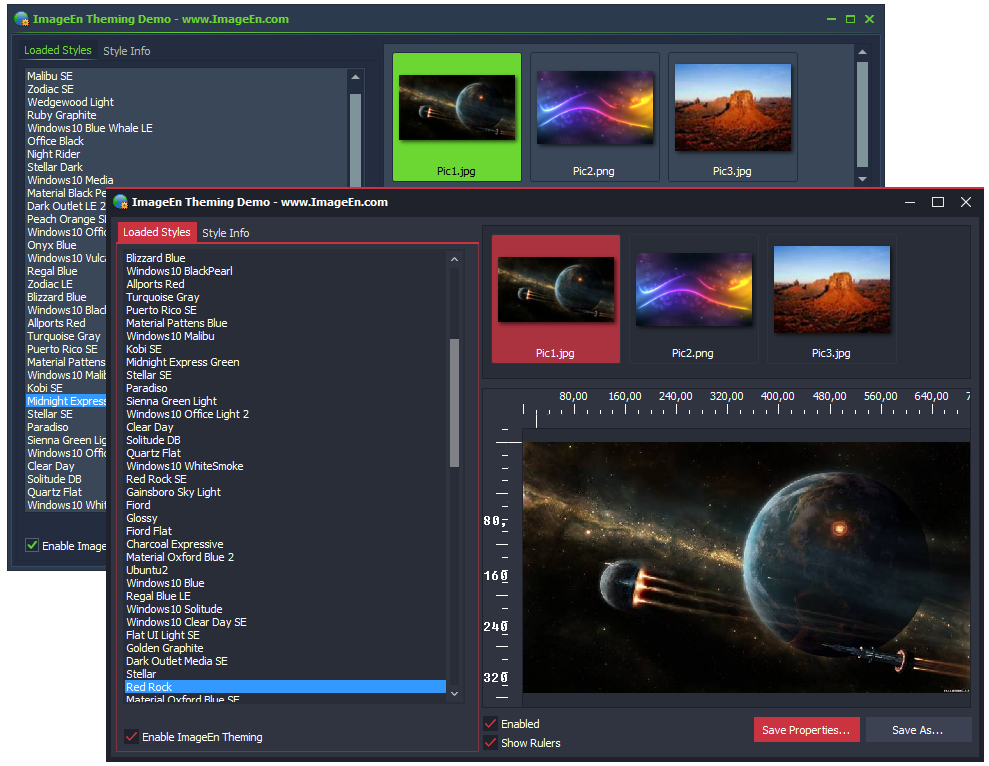989x766 pixels.
Task: Select highlighted Midnight Express row in back list
Action: coord(66,401)
